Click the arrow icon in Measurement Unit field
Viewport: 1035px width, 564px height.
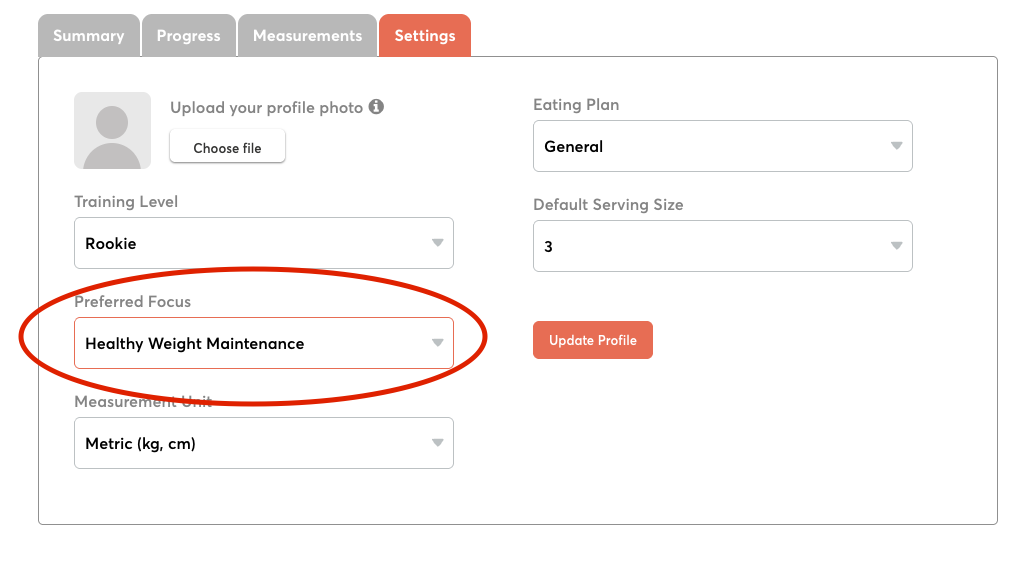coord(437,443)
